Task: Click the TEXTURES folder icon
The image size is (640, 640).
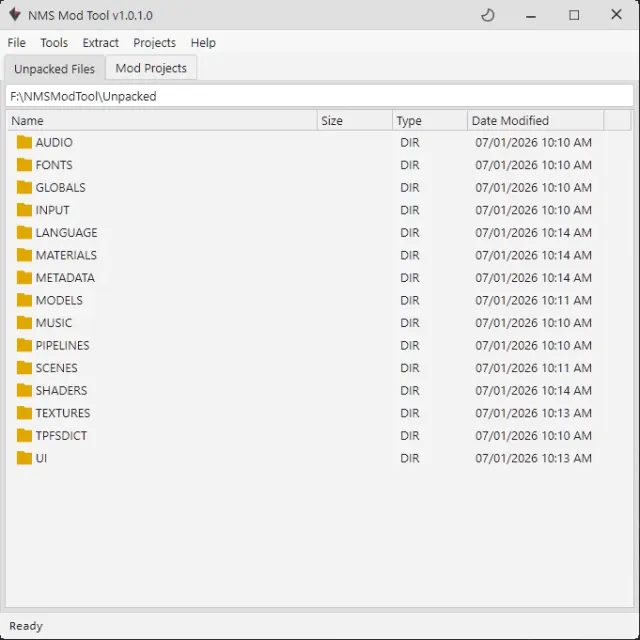Action: click(x=24, y=413)
